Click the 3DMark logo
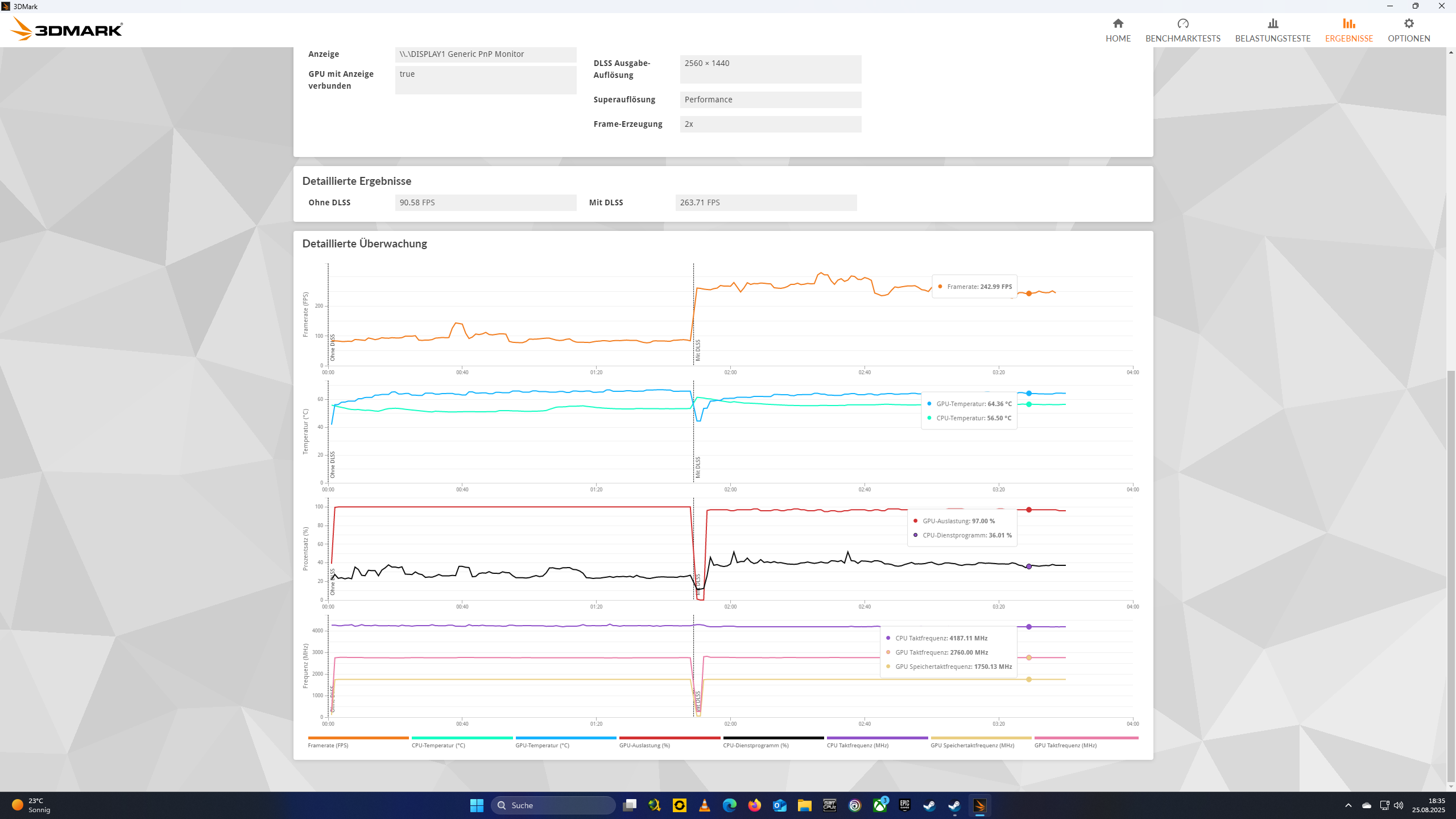The height and width of the screenshot is (819, 1456). (67, 29)
